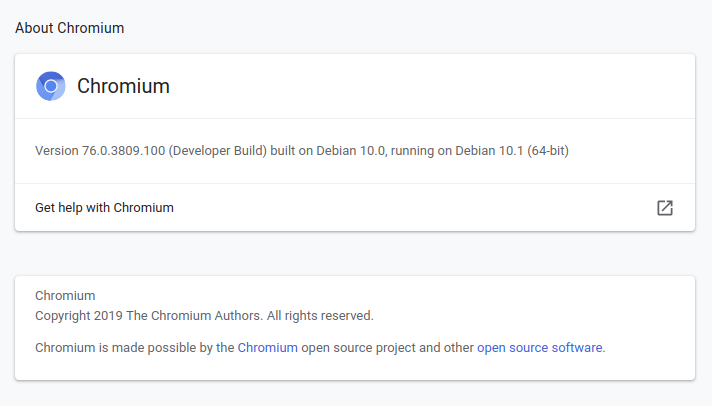The width and height of the screenshot is (712, 406).
Task: Click the "About Chromium" page heading
Action: [70, 28]
